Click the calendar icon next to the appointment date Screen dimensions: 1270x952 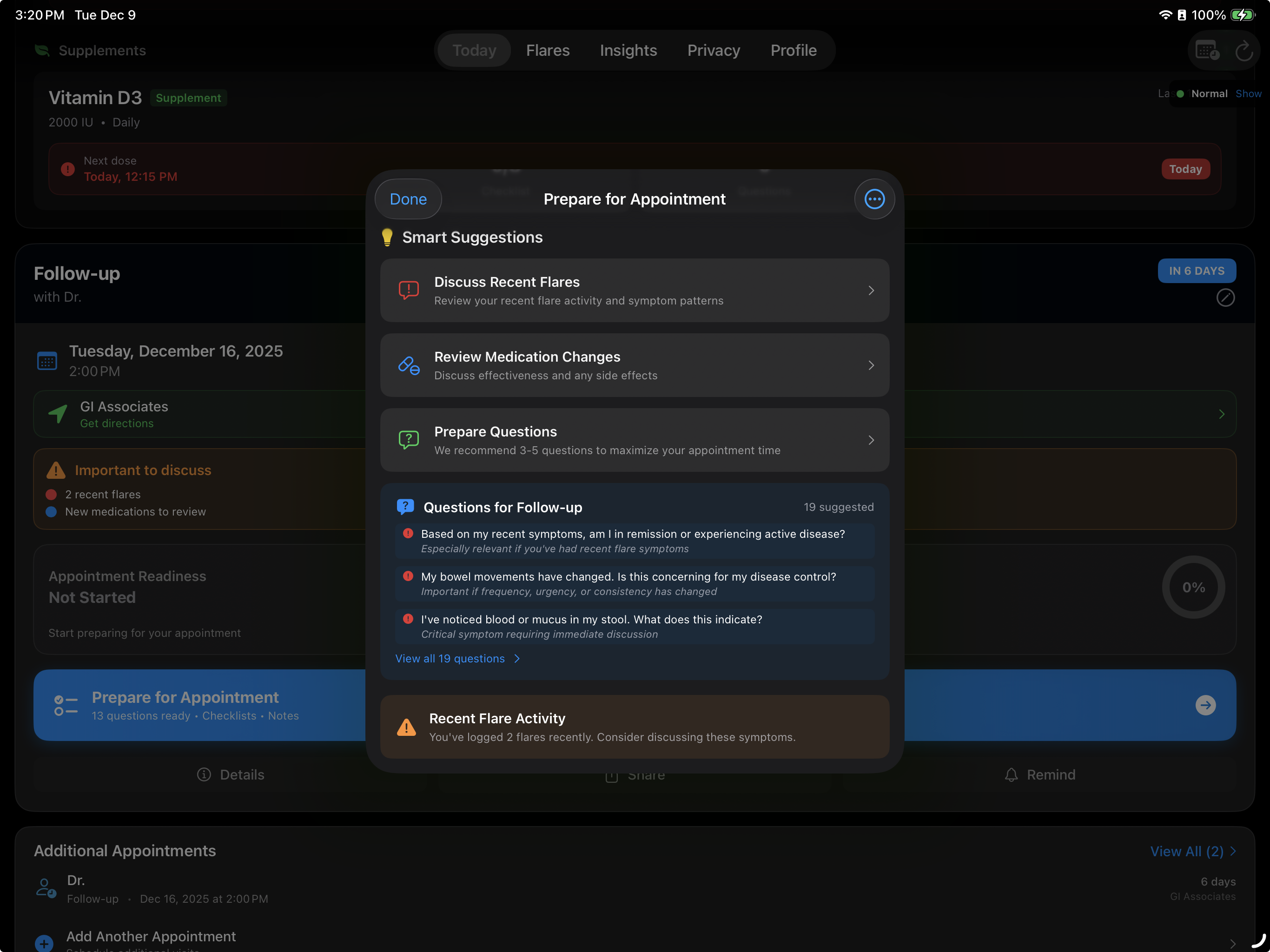click(x=47, y=360)
